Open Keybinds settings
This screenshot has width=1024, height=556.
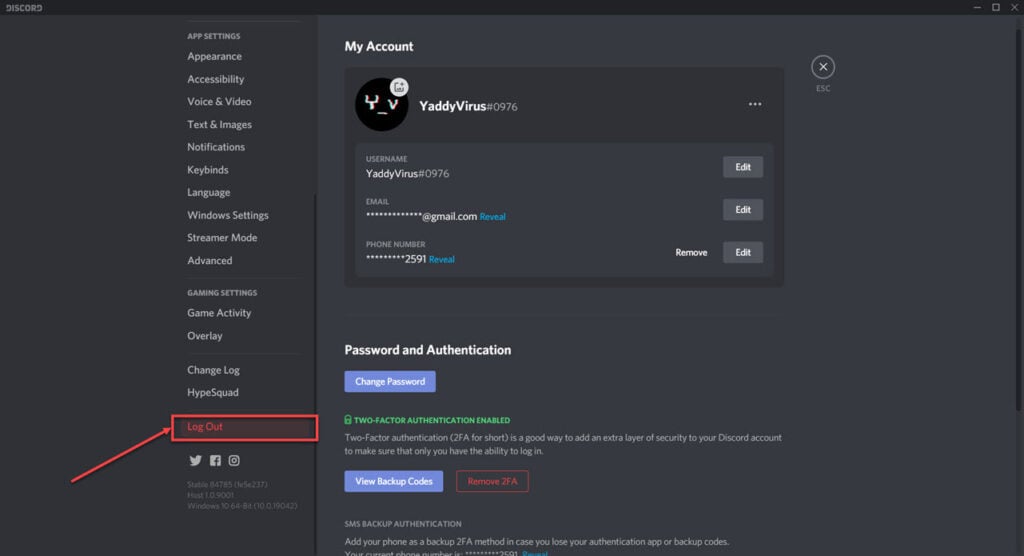tap(208, 170)
